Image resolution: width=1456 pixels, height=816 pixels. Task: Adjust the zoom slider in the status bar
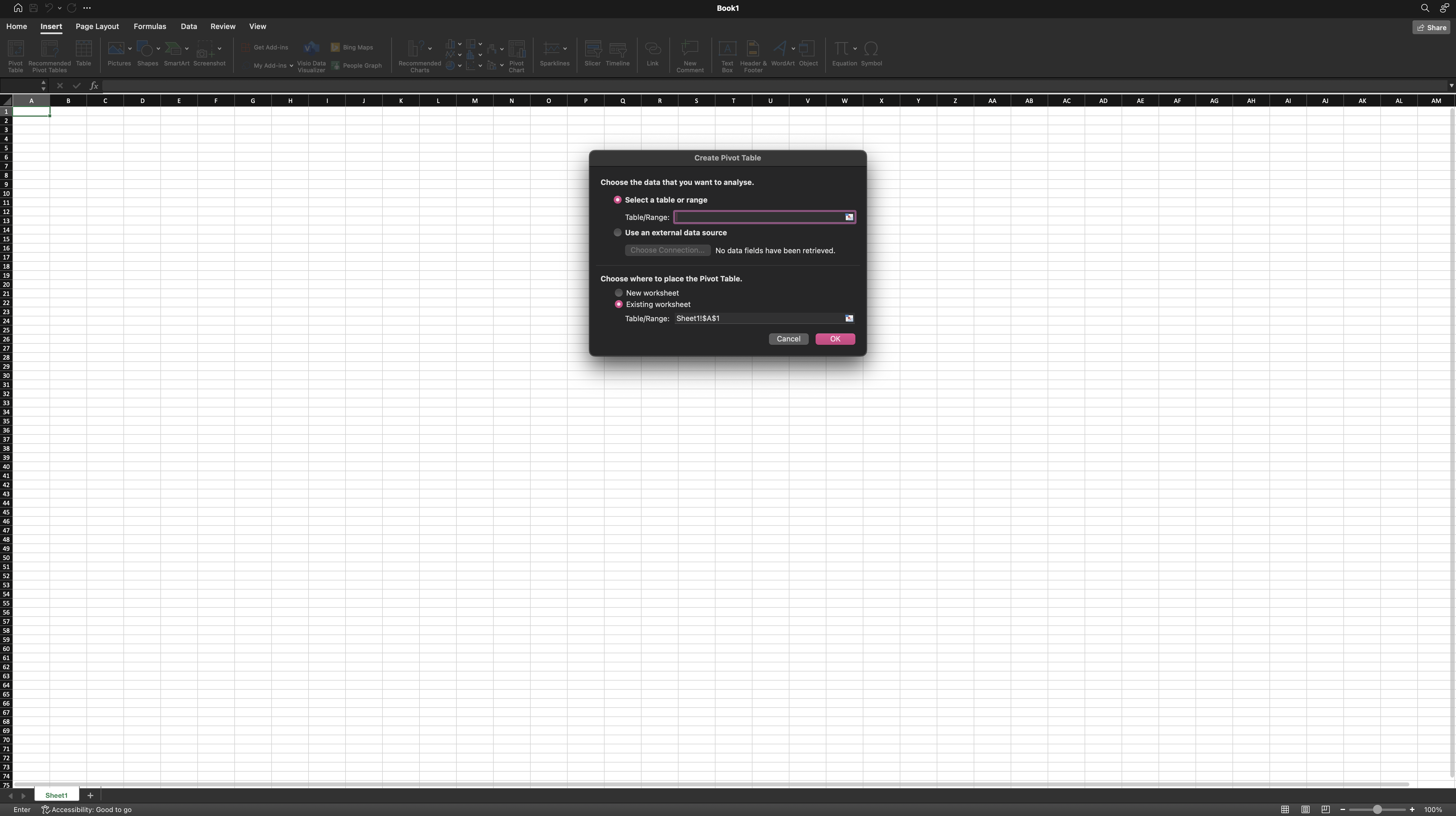click(x=1378, y=809)
